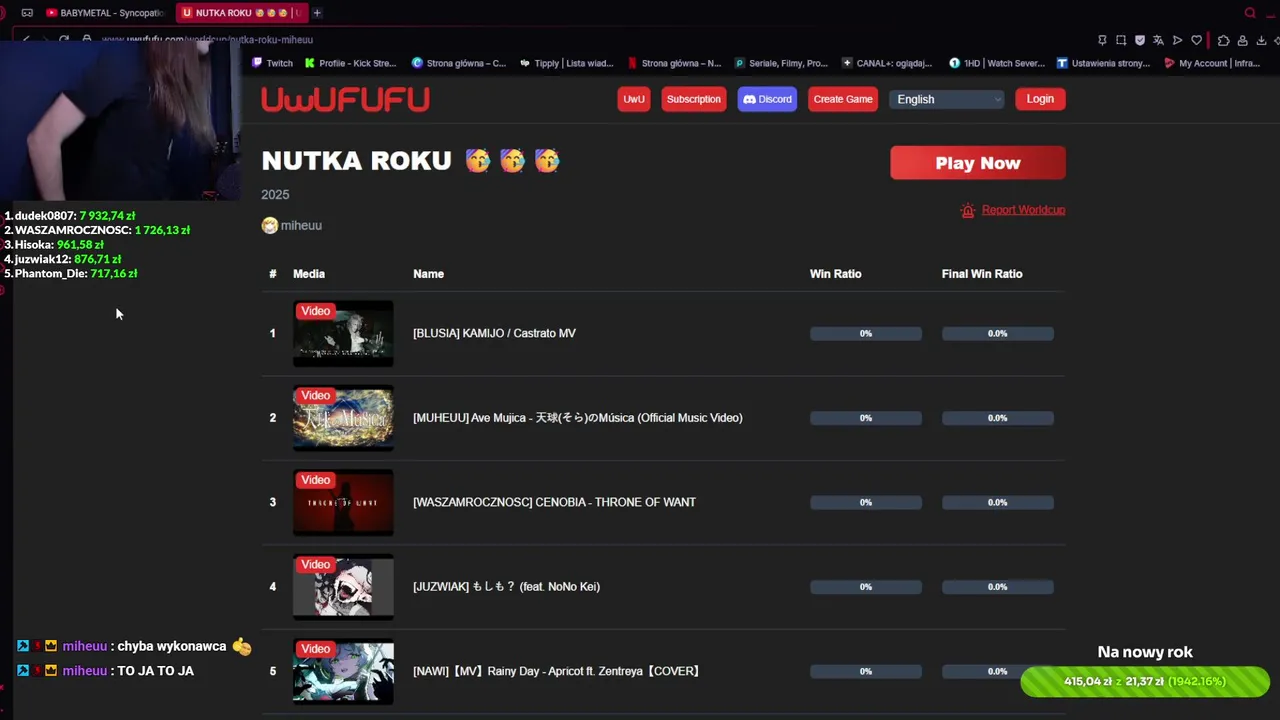
Task: Click the "[MUHEUU] Ave Mujica" entry name
Action: tap(577, 418)
